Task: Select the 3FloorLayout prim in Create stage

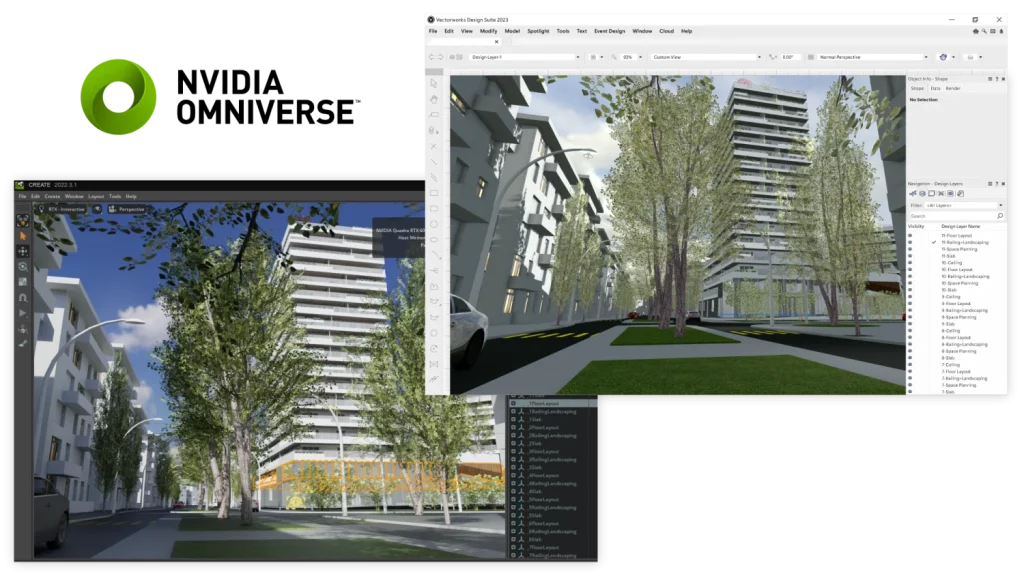Action: click(x=544, y=452)
